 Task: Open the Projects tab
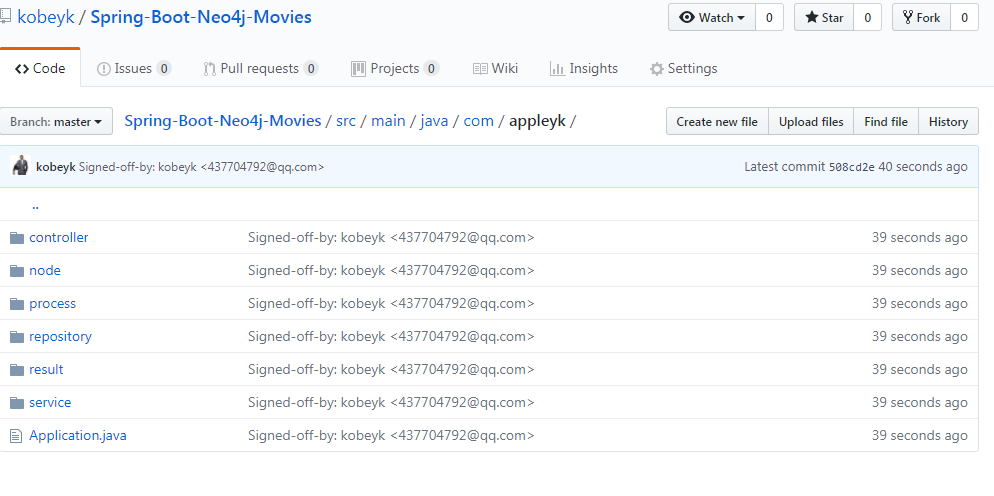(x=395, y=69)
